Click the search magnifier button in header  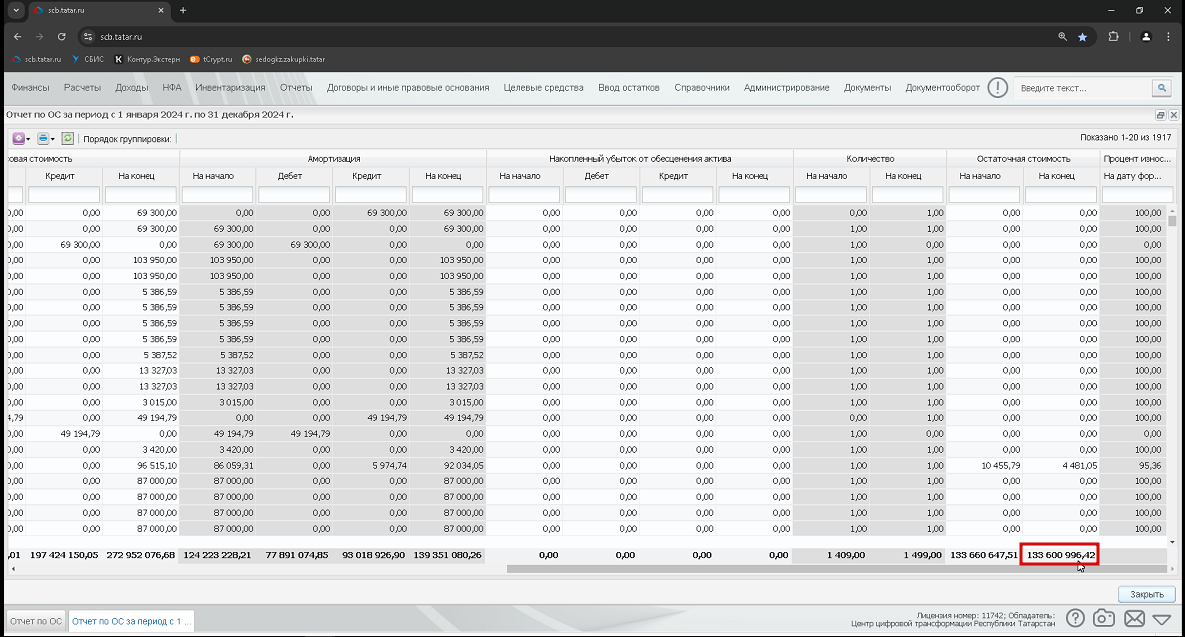pyautogui.click(x=1162, y=88)
